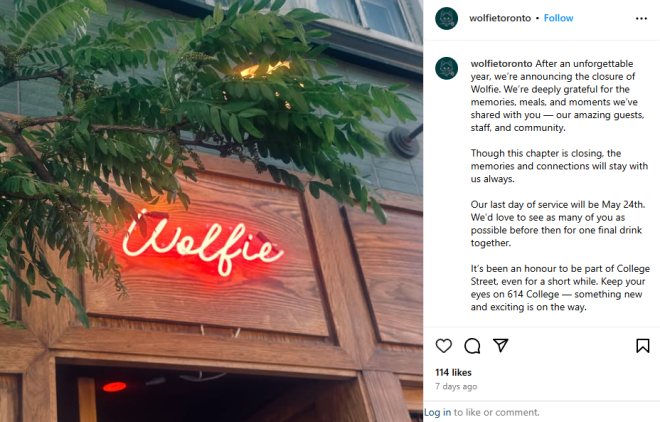Open wolfietoronto profile picture in header
This screenshot has width=660, height=422.
tap(447, 19)
